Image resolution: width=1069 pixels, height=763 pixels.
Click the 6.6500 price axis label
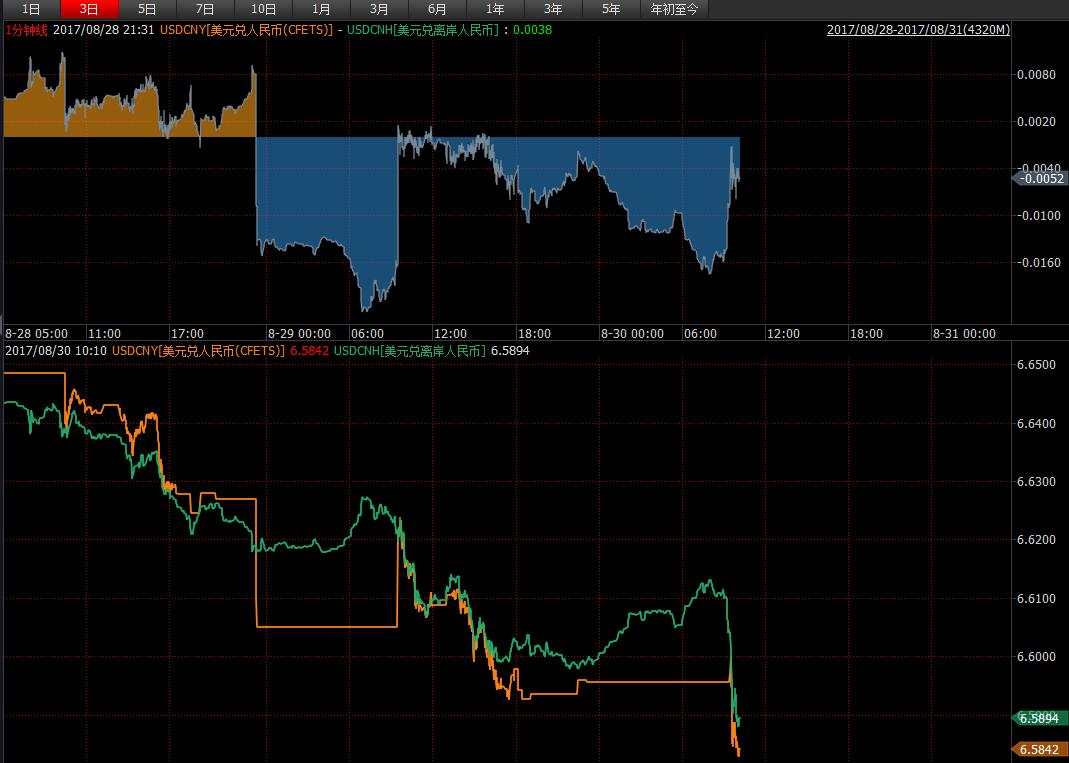[1036, 365]
